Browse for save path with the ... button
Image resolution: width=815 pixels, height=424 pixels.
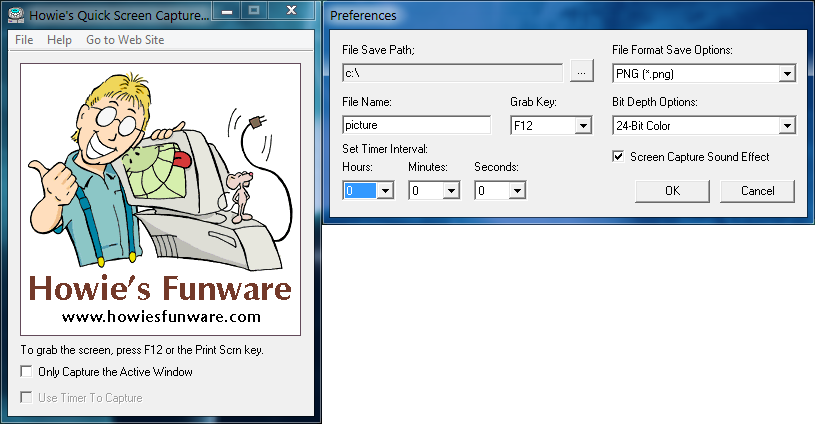pos(582,71)
